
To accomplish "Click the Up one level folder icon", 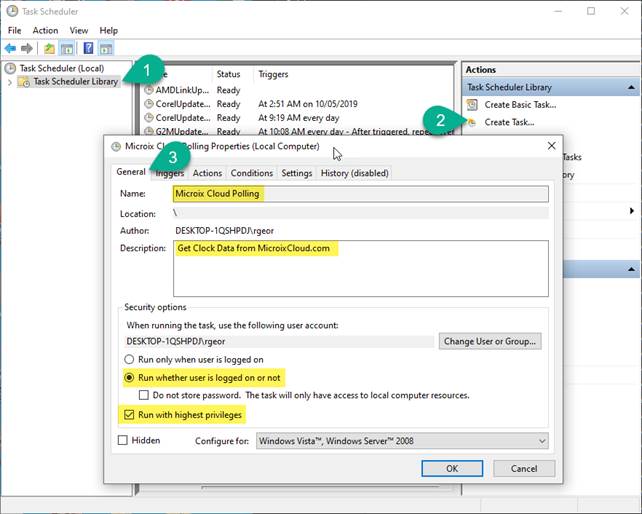I will [x=49, y=48].
